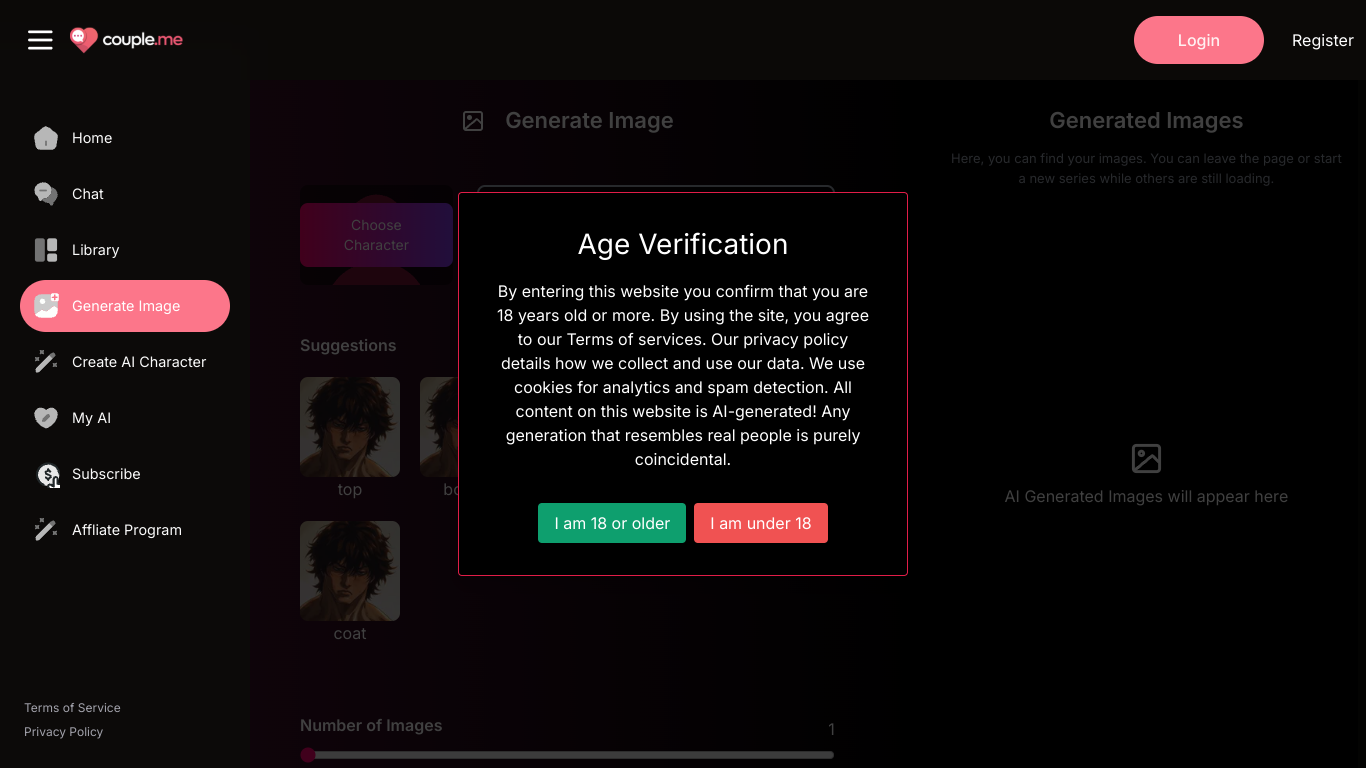This screenshot has width=1366, height=768.
Task: Open Affliate Program page
Action: (x=125, y=530)
